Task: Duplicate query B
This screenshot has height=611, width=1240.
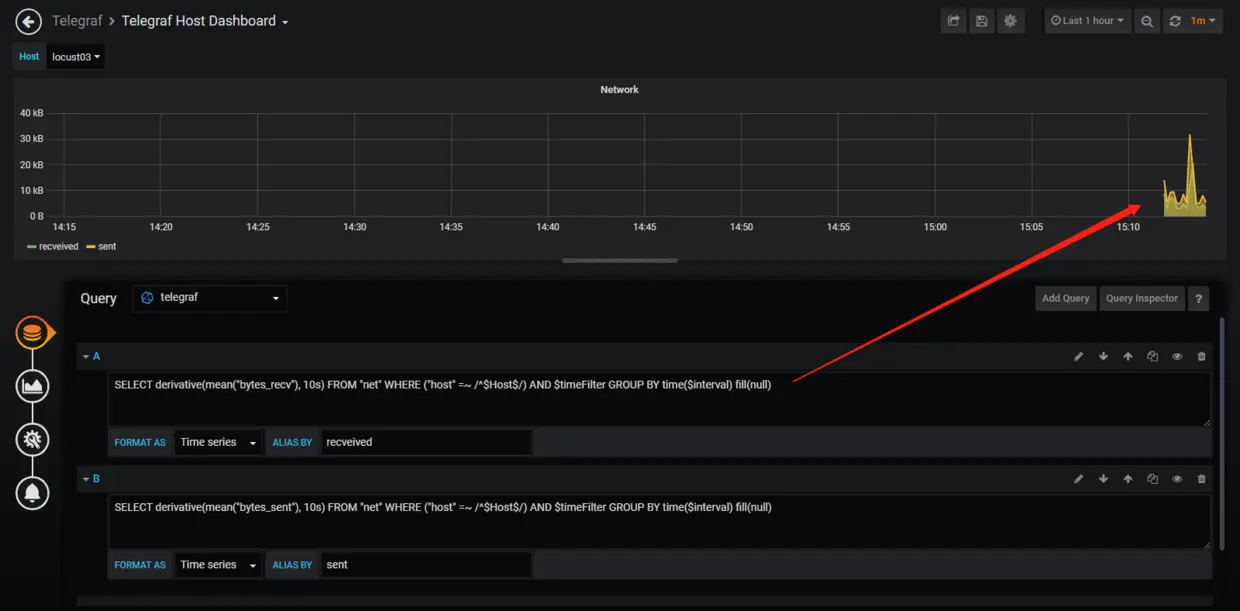Action: (x=1152, y=479)
